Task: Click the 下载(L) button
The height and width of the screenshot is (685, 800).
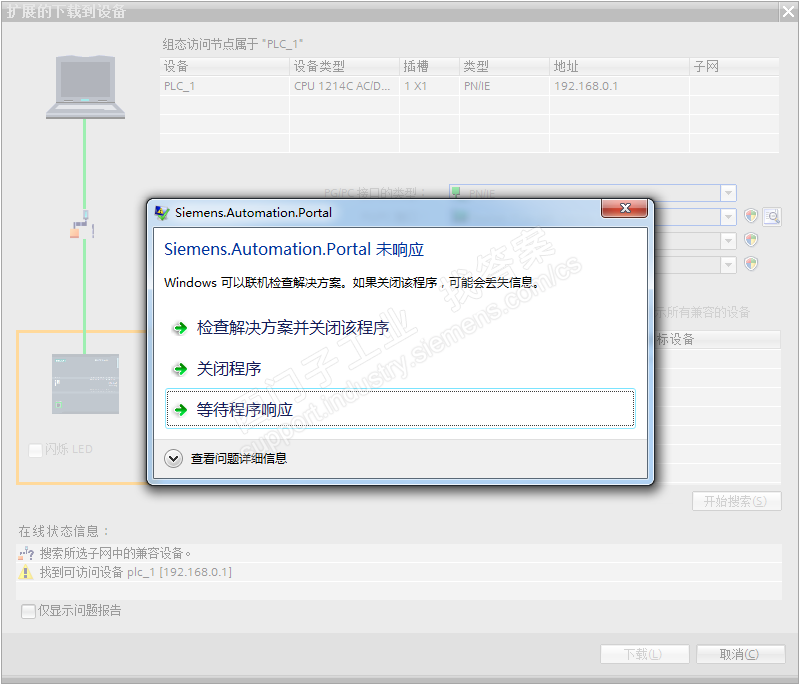Action: [x=644, y=654]
